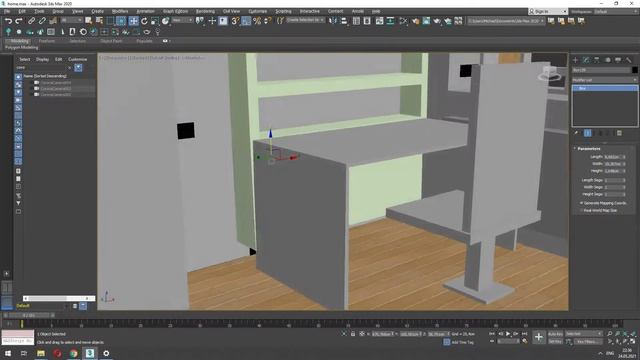The height and width of the screenshot is (360, 640).
Task: Open the Align tool
Action: pyautogui.click(x=343, y=21)
